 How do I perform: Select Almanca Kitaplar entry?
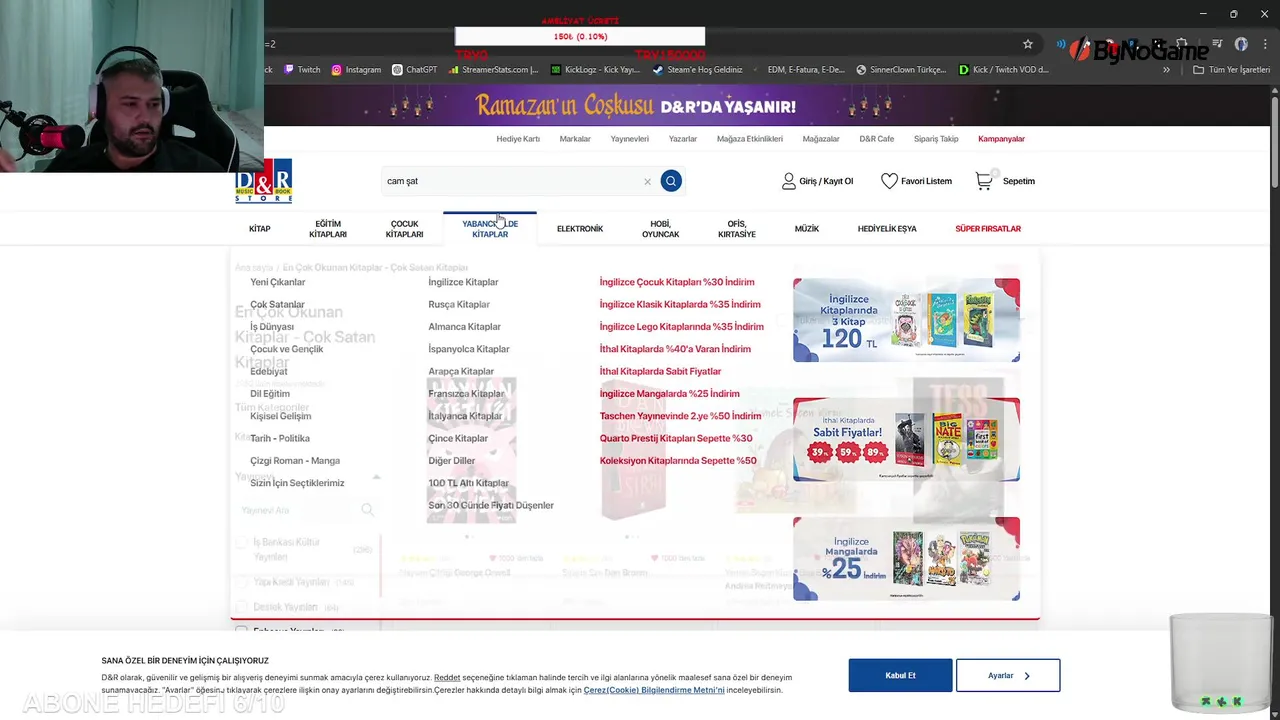(x=465, y=327)
